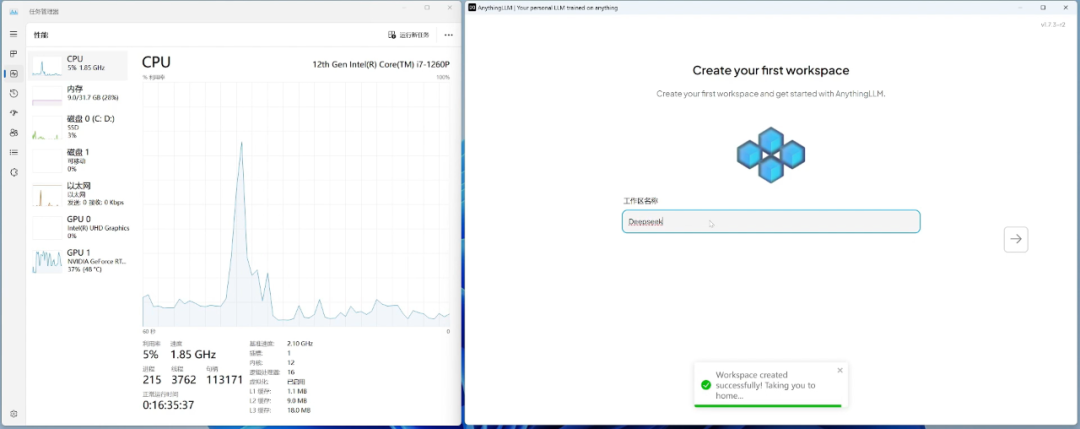Open Users page icon in Task Manager
1080x429 pixels.
pos(13,132)
